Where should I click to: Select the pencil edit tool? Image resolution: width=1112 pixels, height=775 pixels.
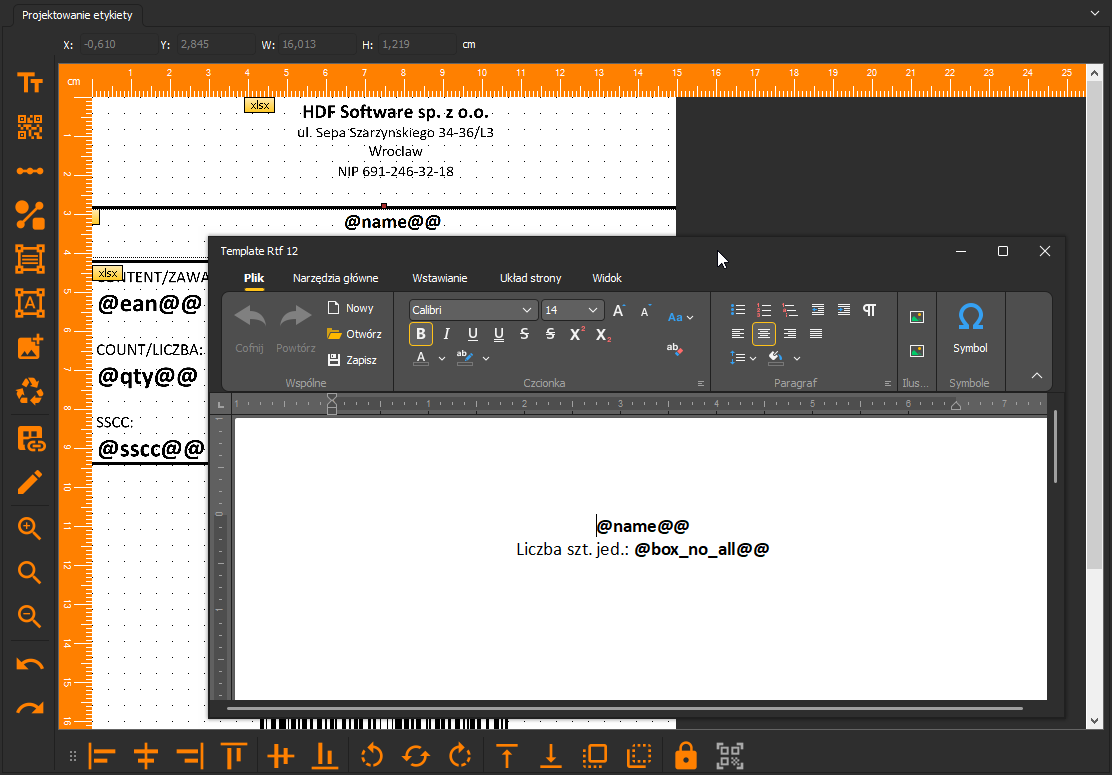pyautogui.click(x=30, y=483)
